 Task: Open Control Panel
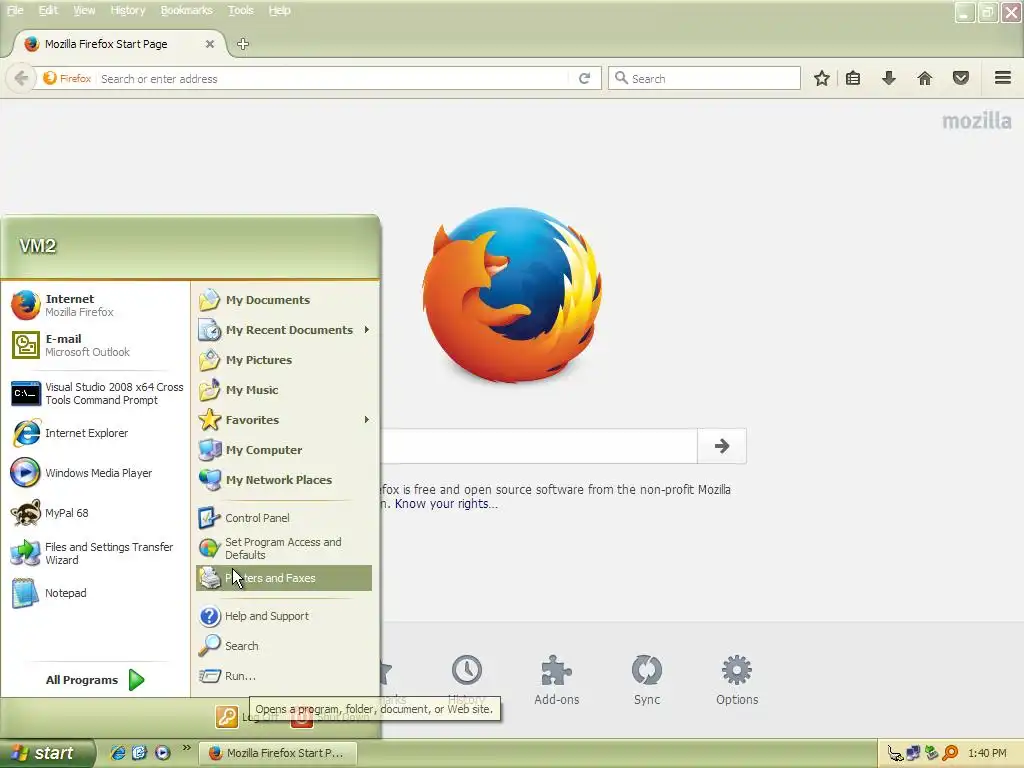(284, 518)
